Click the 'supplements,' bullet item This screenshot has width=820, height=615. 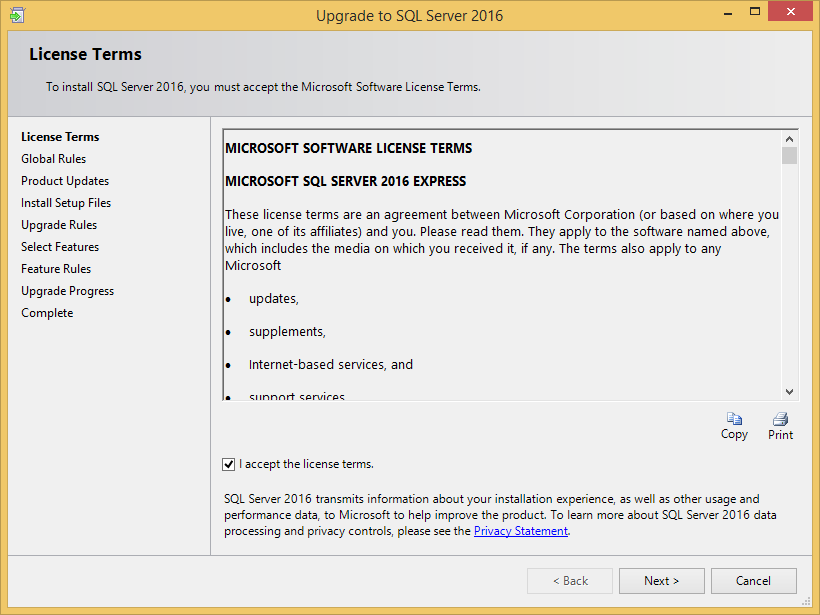[288, 332]
